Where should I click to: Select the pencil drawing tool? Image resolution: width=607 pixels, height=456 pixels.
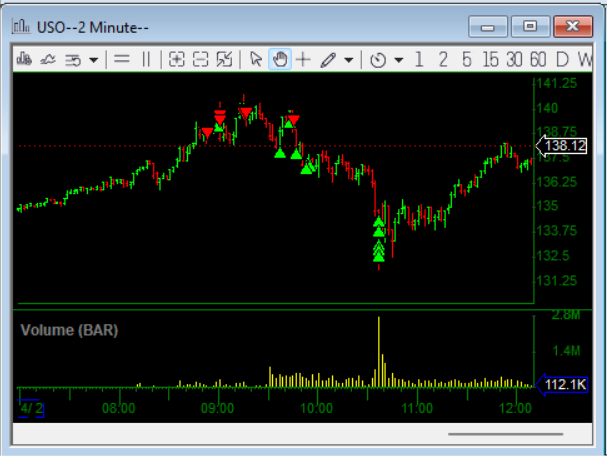click(328, 60)
